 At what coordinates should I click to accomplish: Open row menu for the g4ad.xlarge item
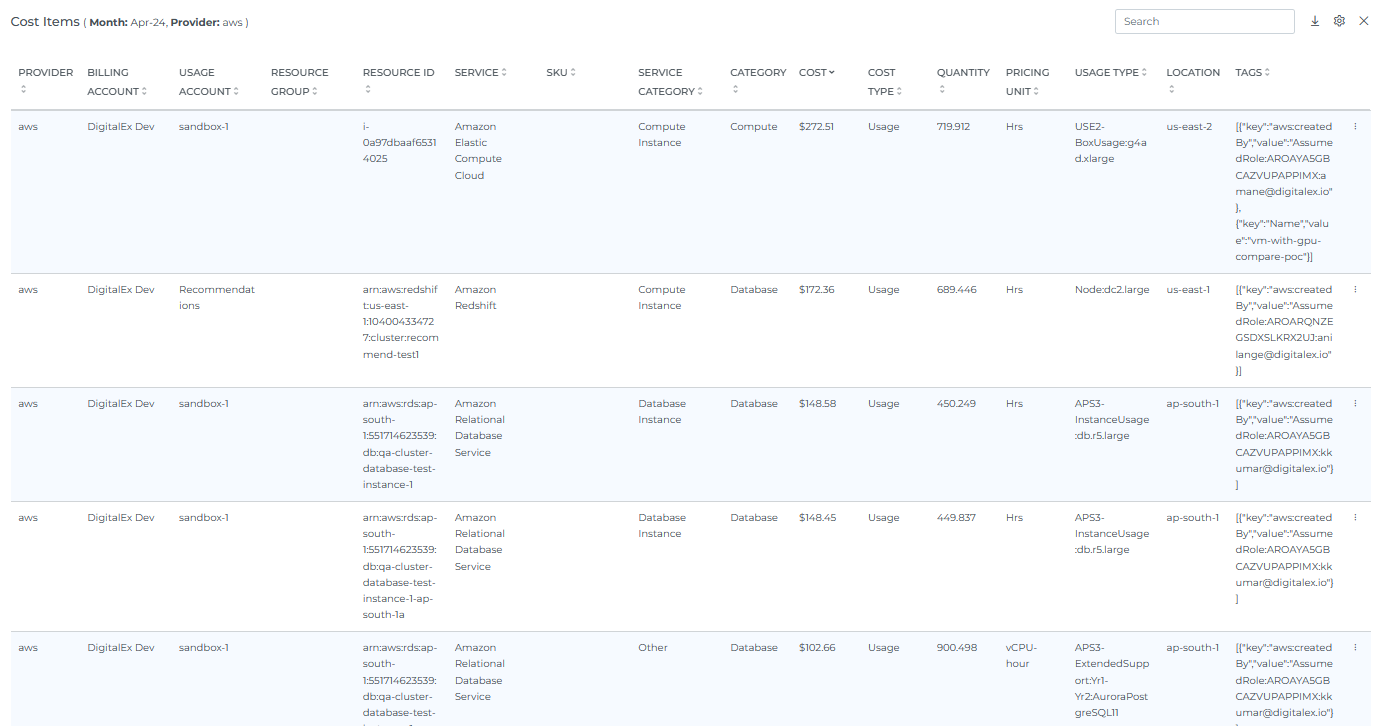point(1355,127)
